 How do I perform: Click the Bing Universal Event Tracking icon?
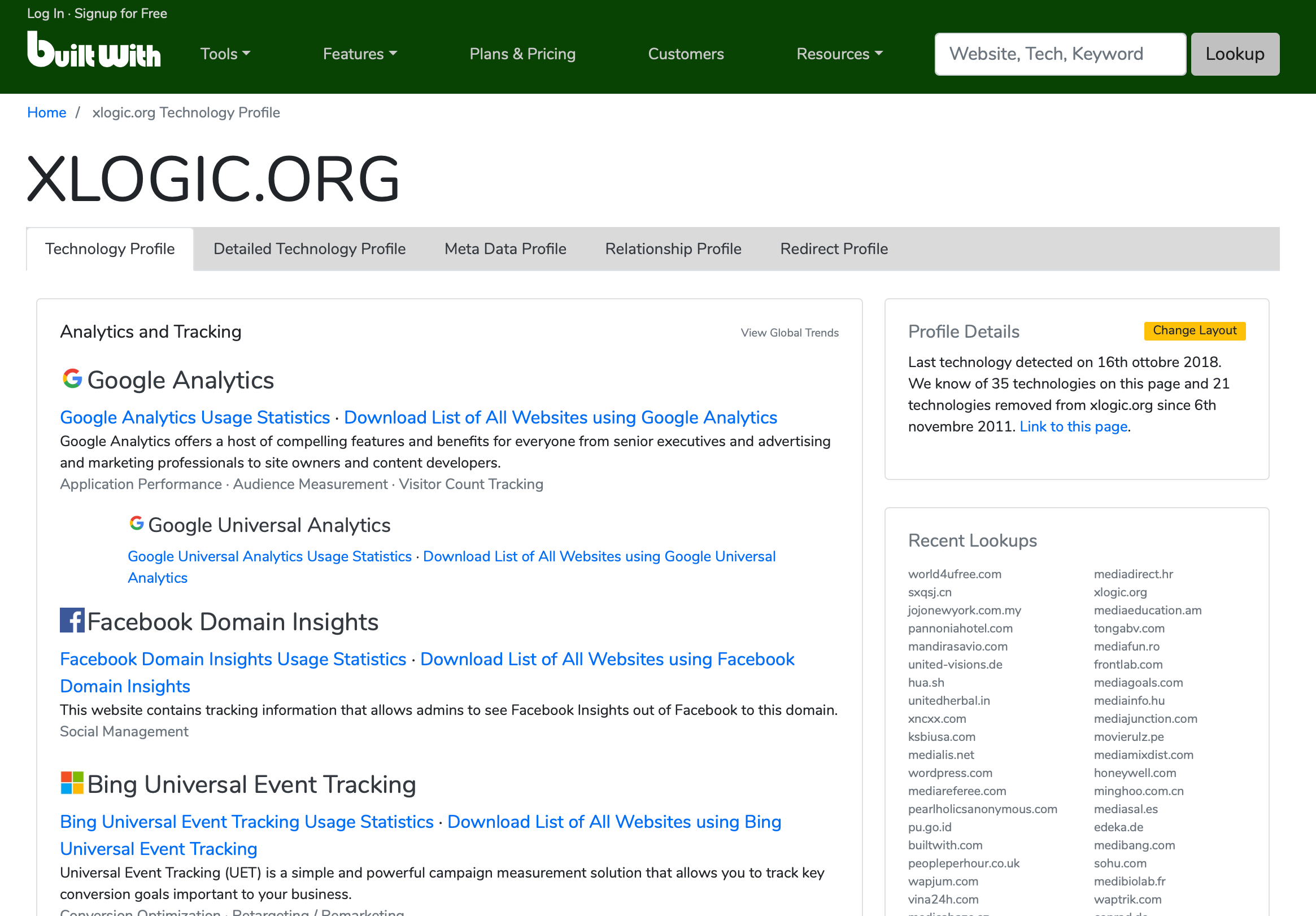[x=72, y=783]
